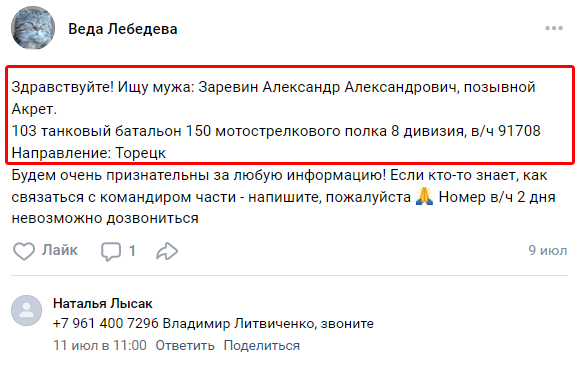Image resolution: width=583 pixels, height=367 pixels.
Task: Click Поделиться under the comment
Action: pyautogui.click(x=261, y=345)
